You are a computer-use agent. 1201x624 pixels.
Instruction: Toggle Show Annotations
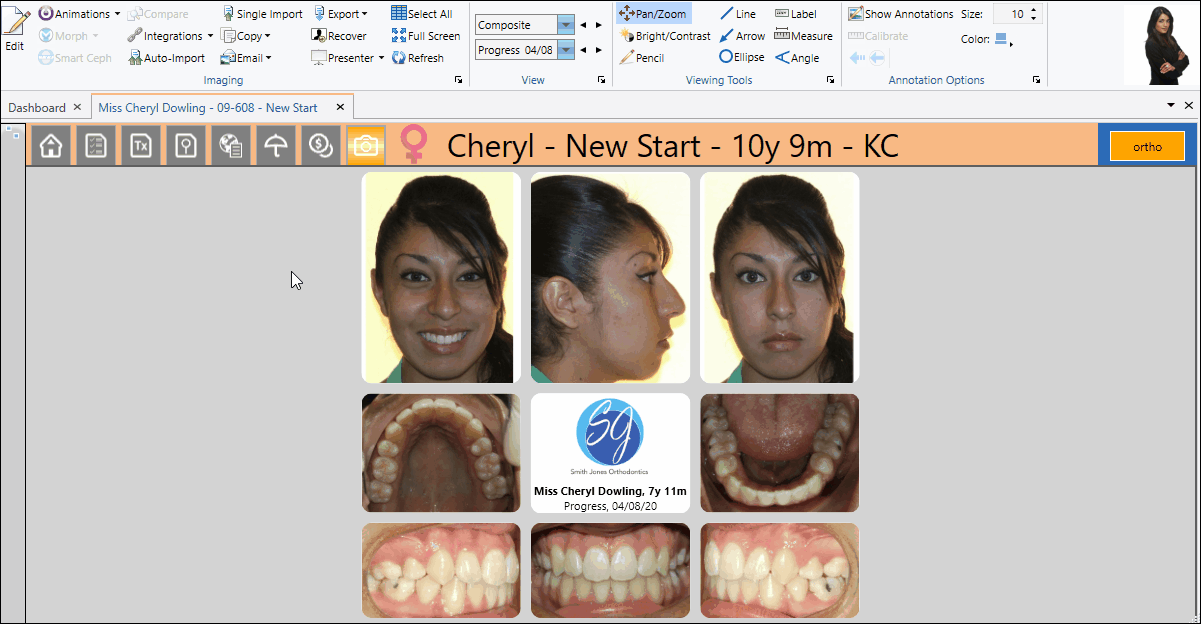pyautogui.click(x=900, y=14)
